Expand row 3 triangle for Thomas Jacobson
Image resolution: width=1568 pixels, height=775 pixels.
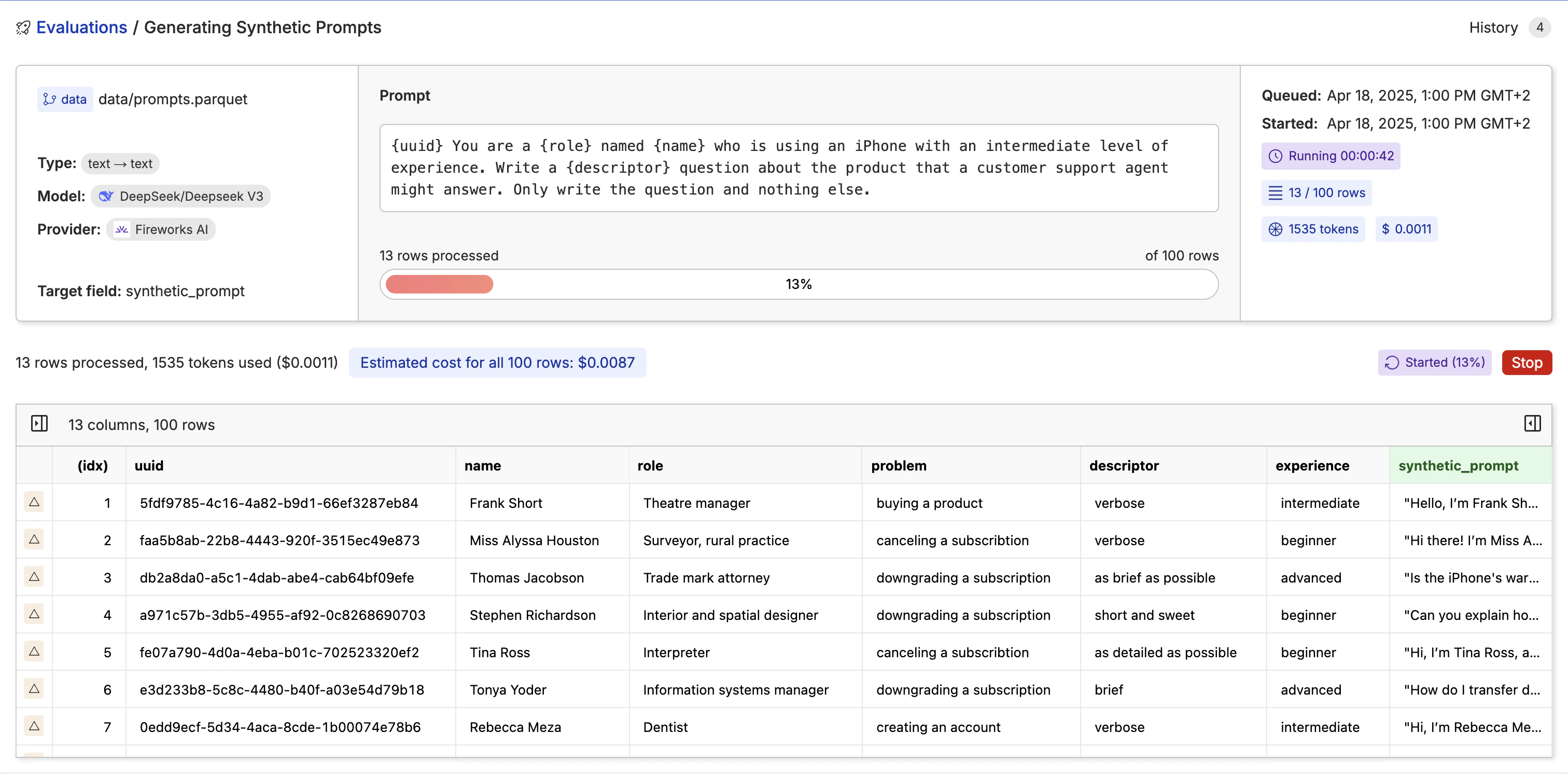pos(34,576)
